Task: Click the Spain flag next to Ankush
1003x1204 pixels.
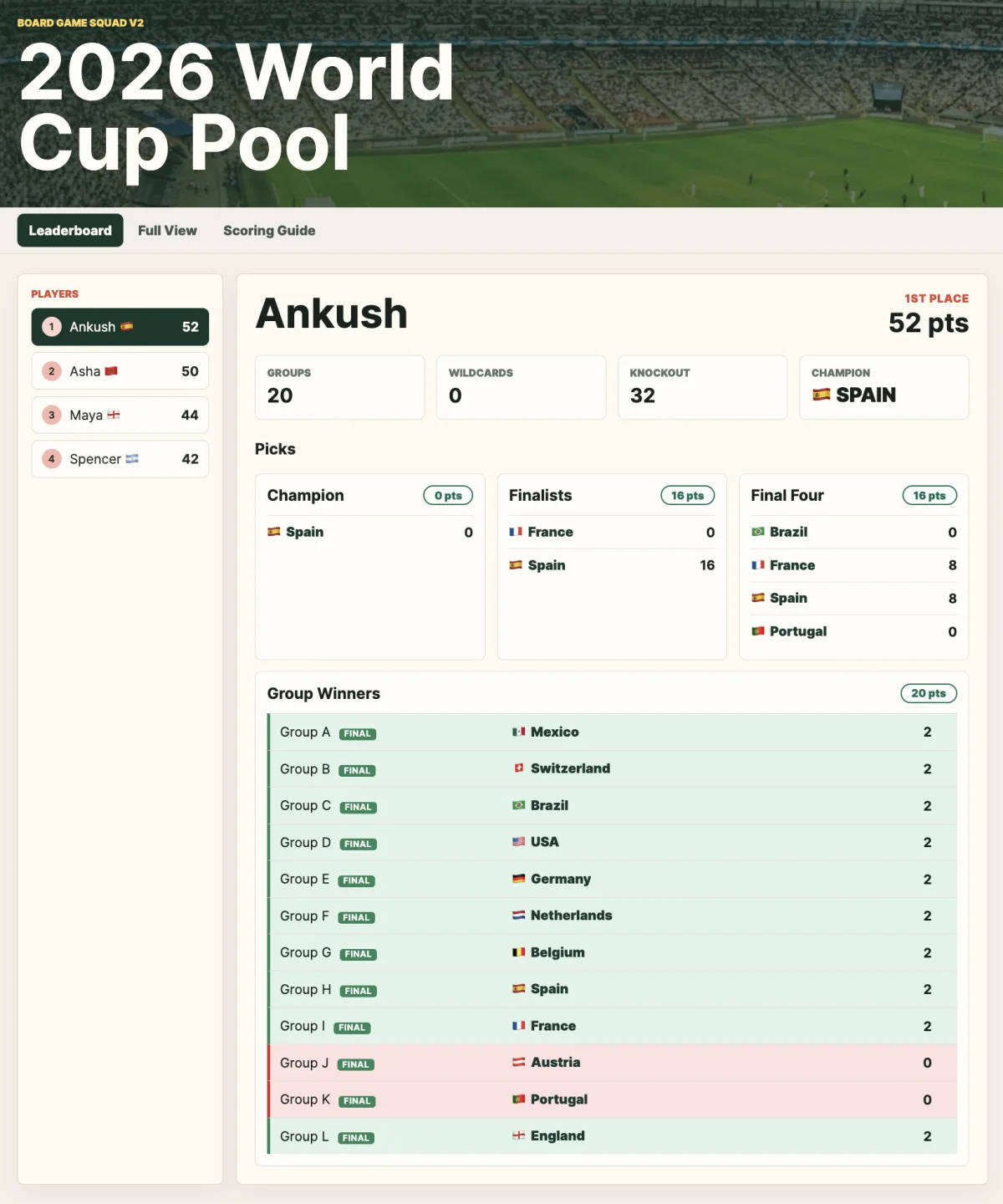Action: pos(126,327)
